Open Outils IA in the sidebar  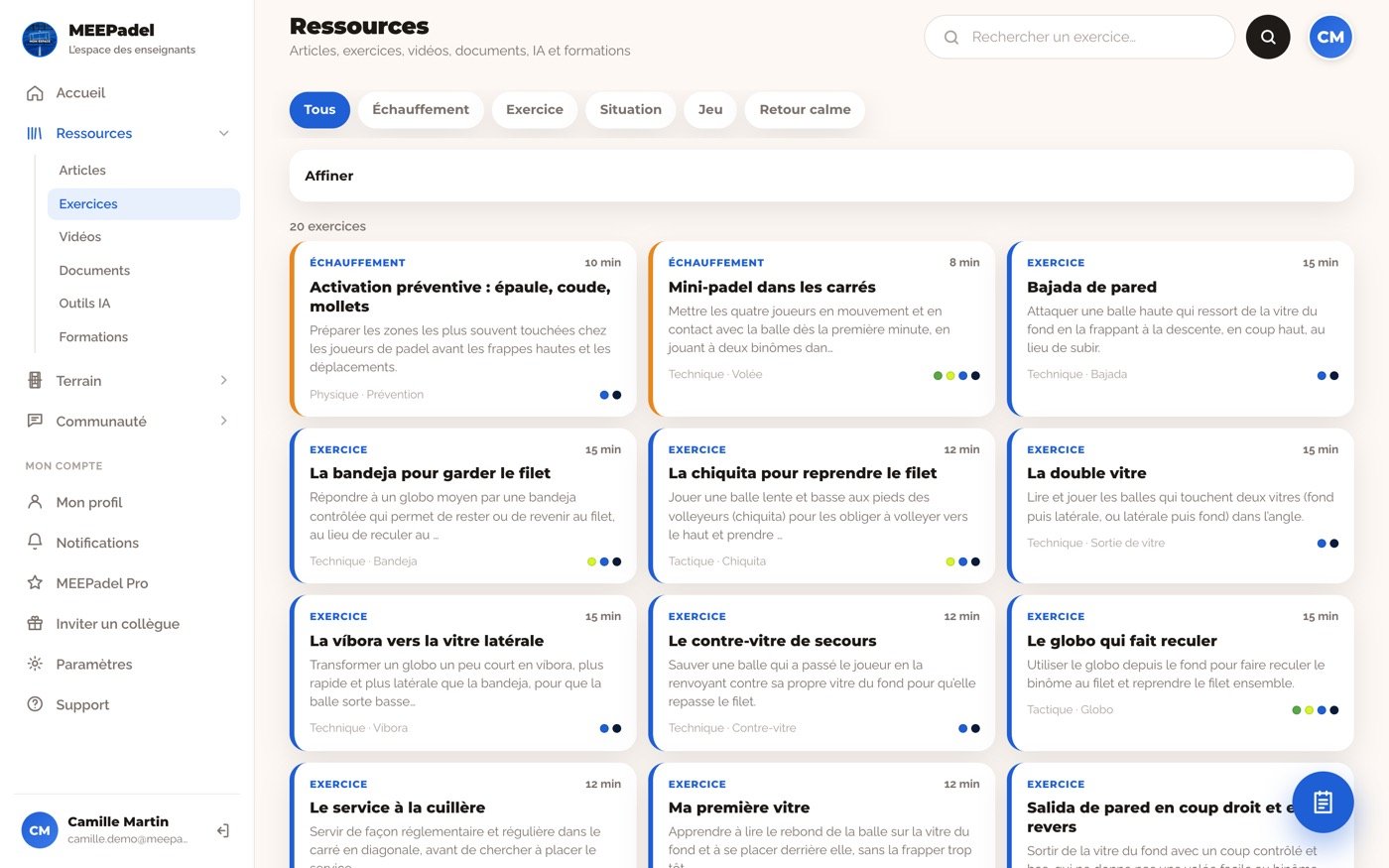tap(144, 304)
